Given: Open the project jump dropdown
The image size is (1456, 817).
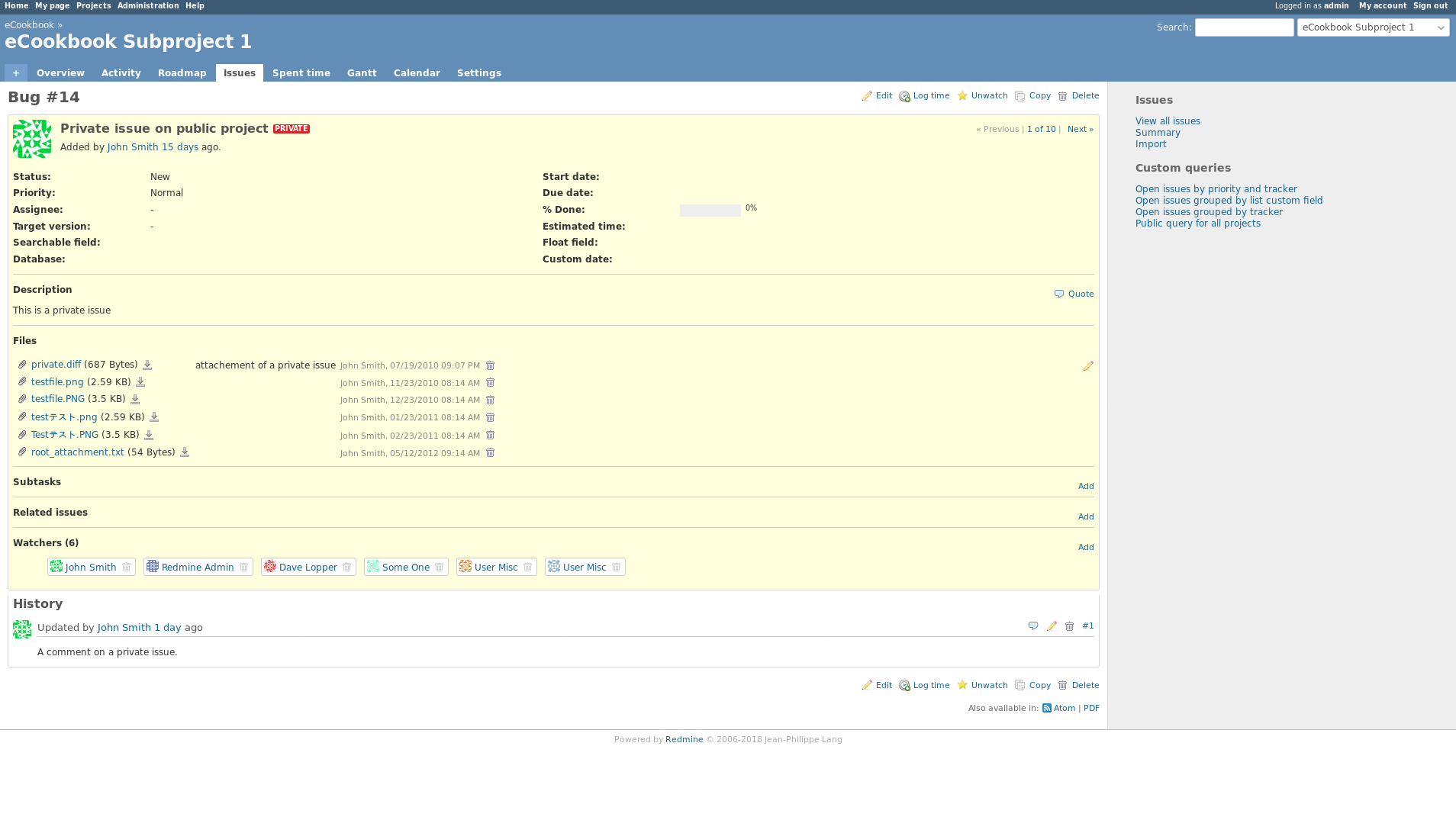Looking at the screenshot, I should (1373, 27).
